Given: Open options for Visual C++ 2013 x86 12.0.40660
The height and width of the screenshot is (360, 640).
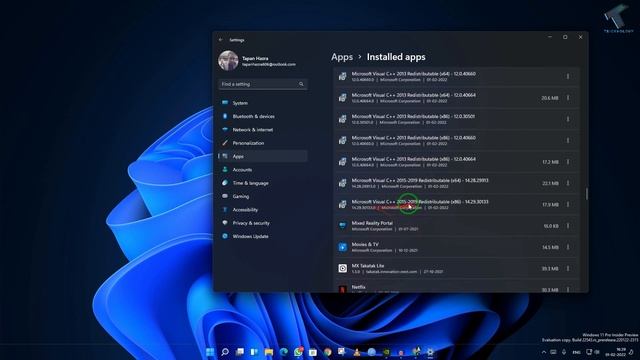Looking at the screenshot, I should point(568,140).
